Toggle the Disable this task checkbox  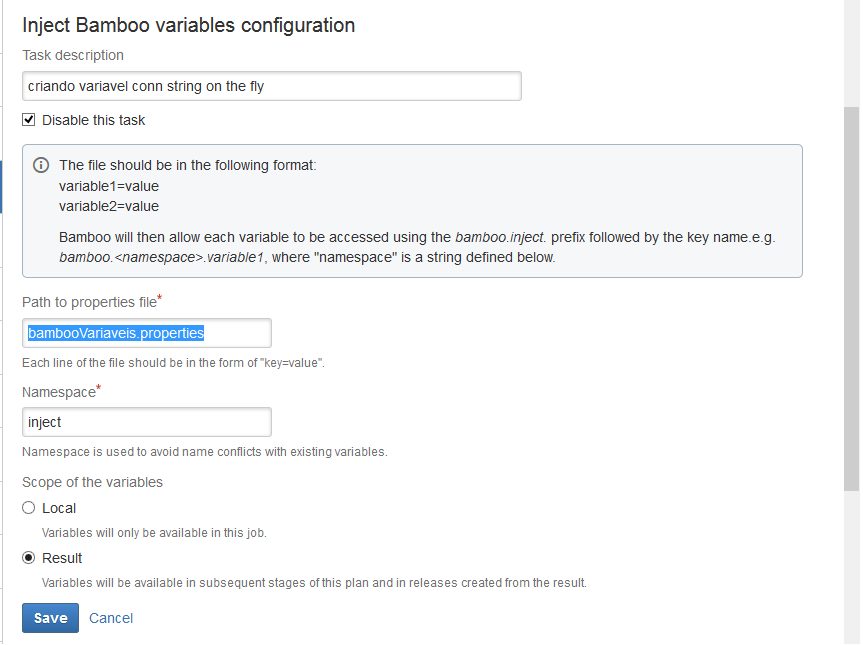(x=29, y=120)
